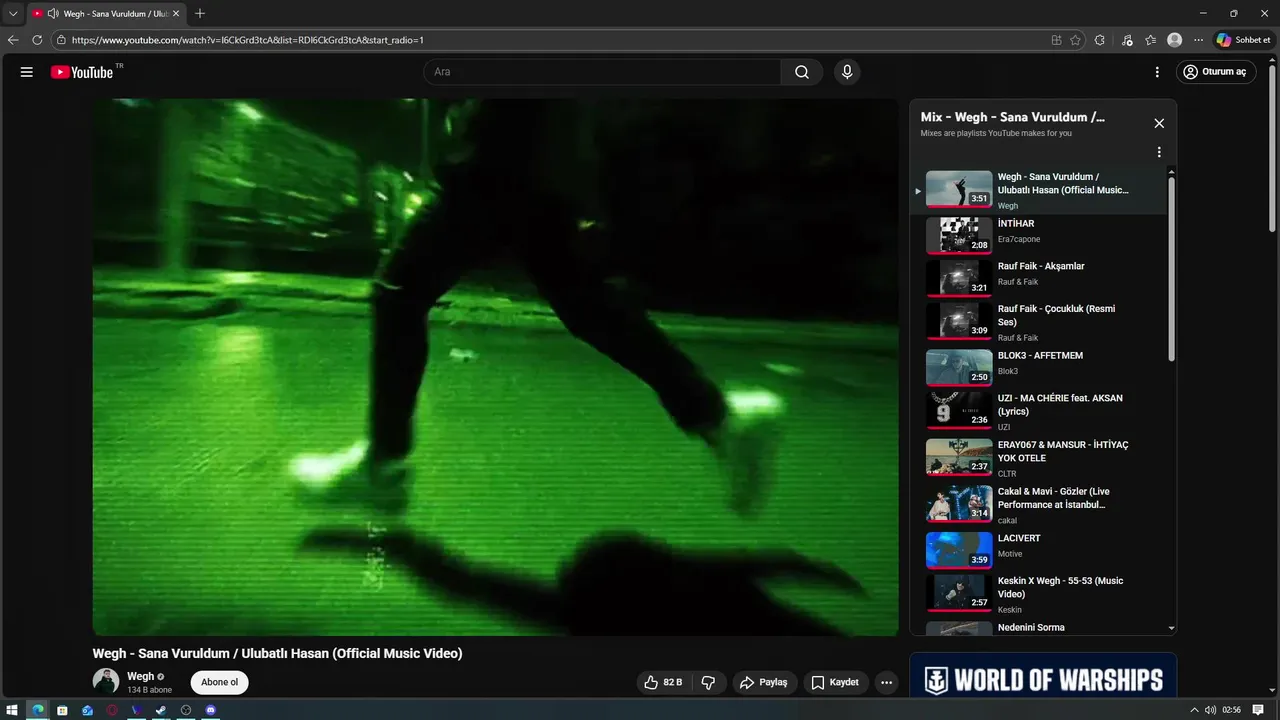Refresh the browser page
The image size is (1280, 720).
(x=37, y=40)
